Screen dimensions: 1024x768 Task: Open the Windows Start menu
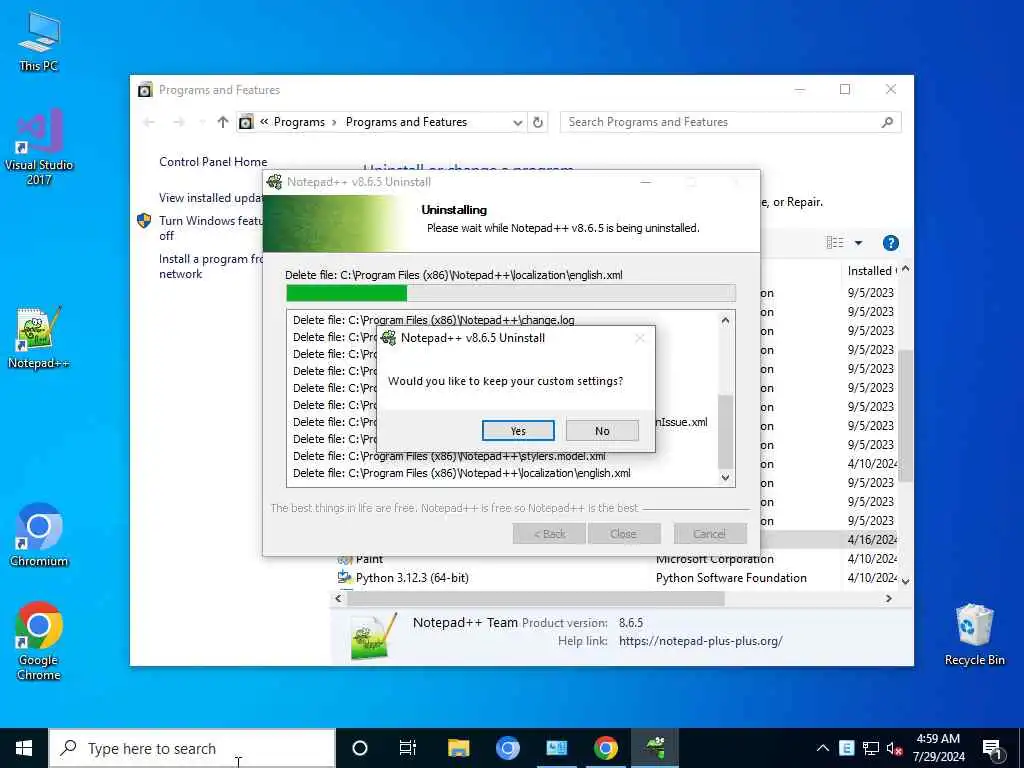(x=24, y=748)
